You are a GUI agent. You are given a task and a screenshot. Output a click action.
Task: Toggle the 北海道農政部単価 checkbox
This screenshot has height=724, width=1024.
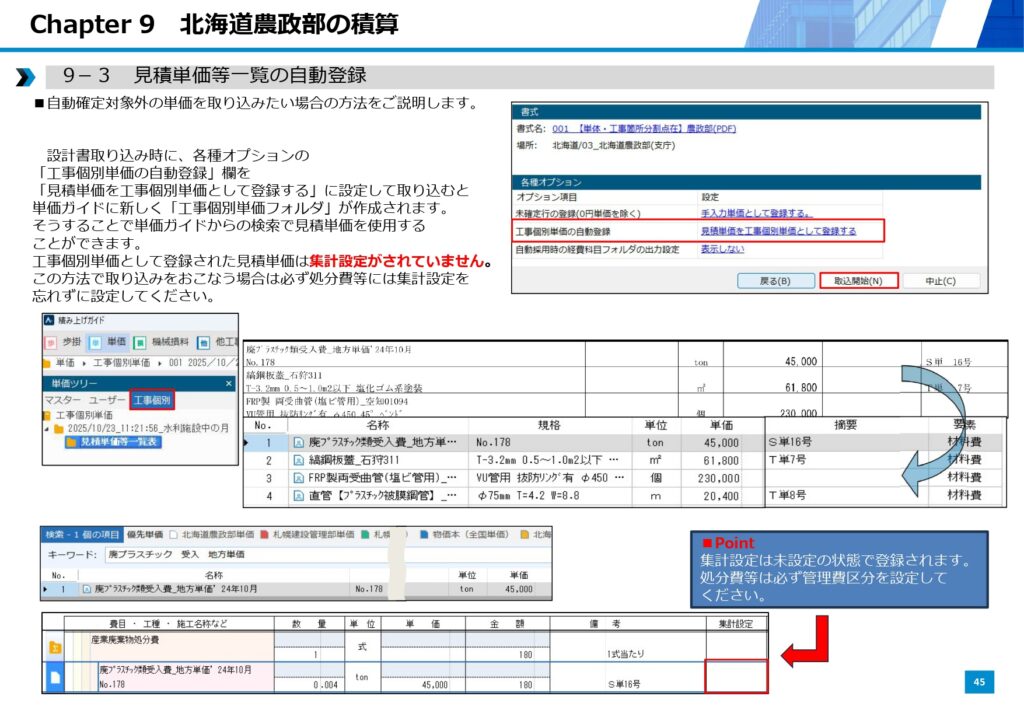coord(173,535)
